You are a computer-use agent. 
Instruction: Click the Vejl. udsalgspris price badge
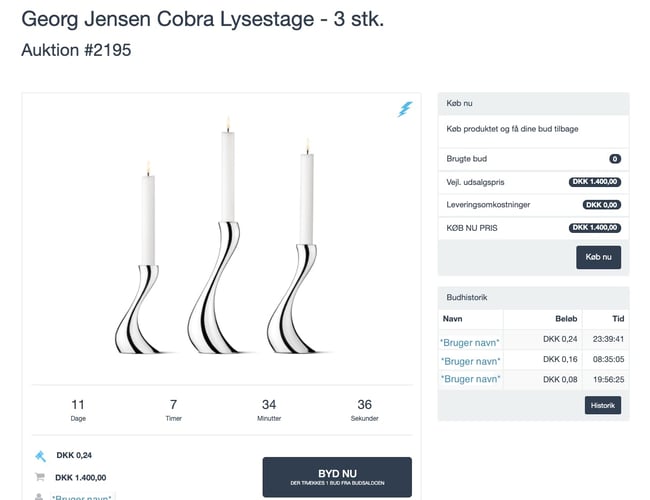click(595, 182)
